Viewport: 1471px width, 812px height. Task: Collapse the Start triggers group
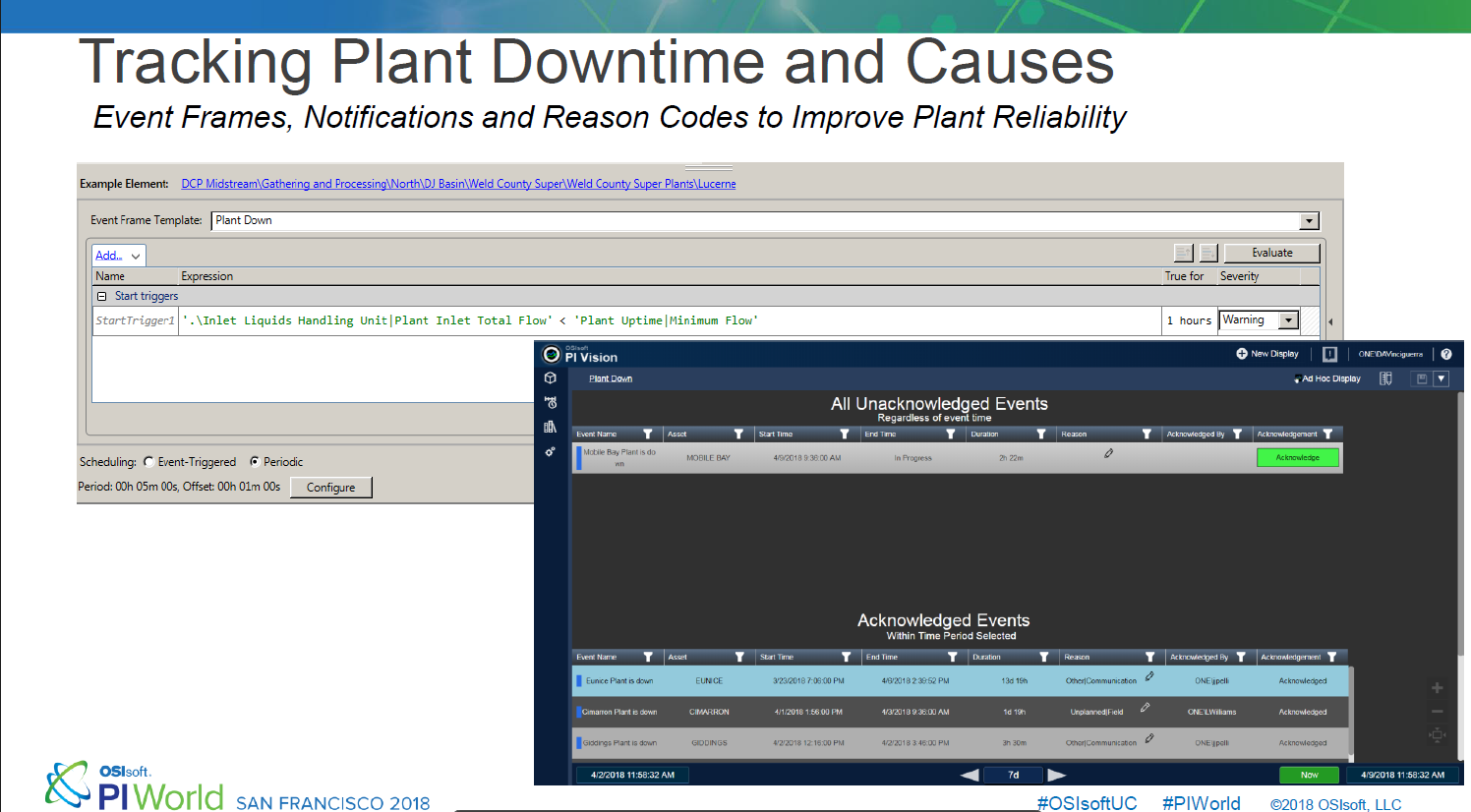coord(101,296)
